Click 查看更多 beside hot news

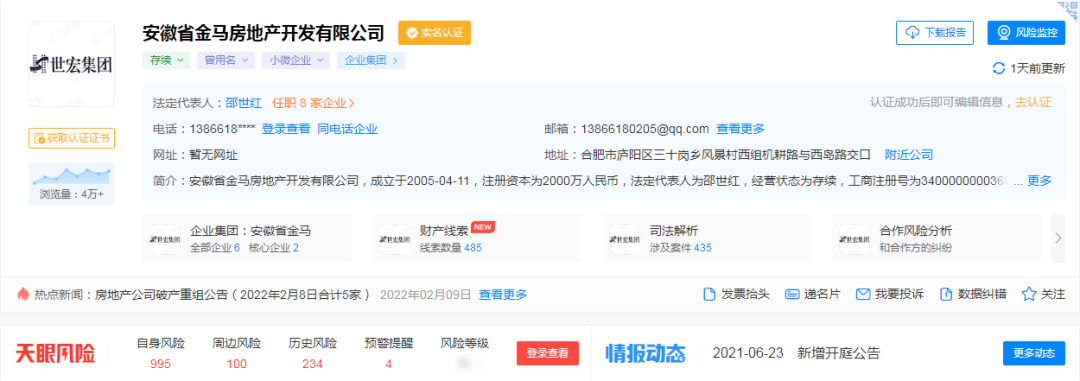point(503,295)
